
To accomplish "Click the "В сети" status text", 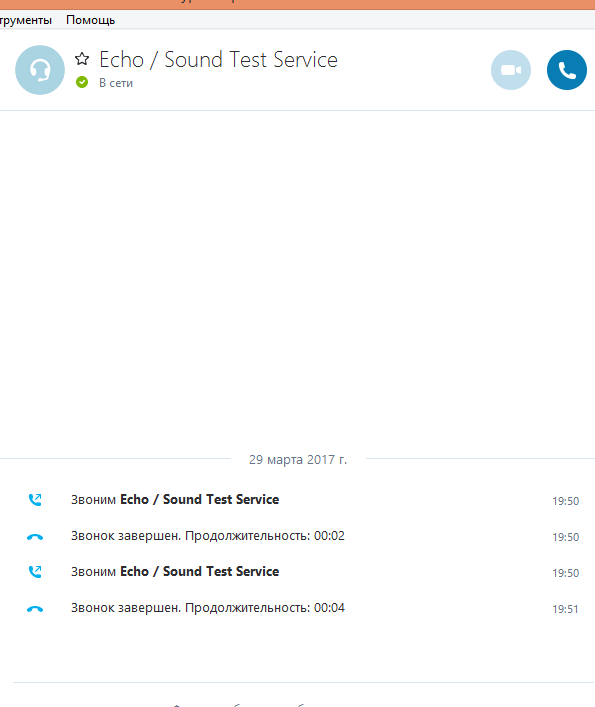I will [116, 83].
